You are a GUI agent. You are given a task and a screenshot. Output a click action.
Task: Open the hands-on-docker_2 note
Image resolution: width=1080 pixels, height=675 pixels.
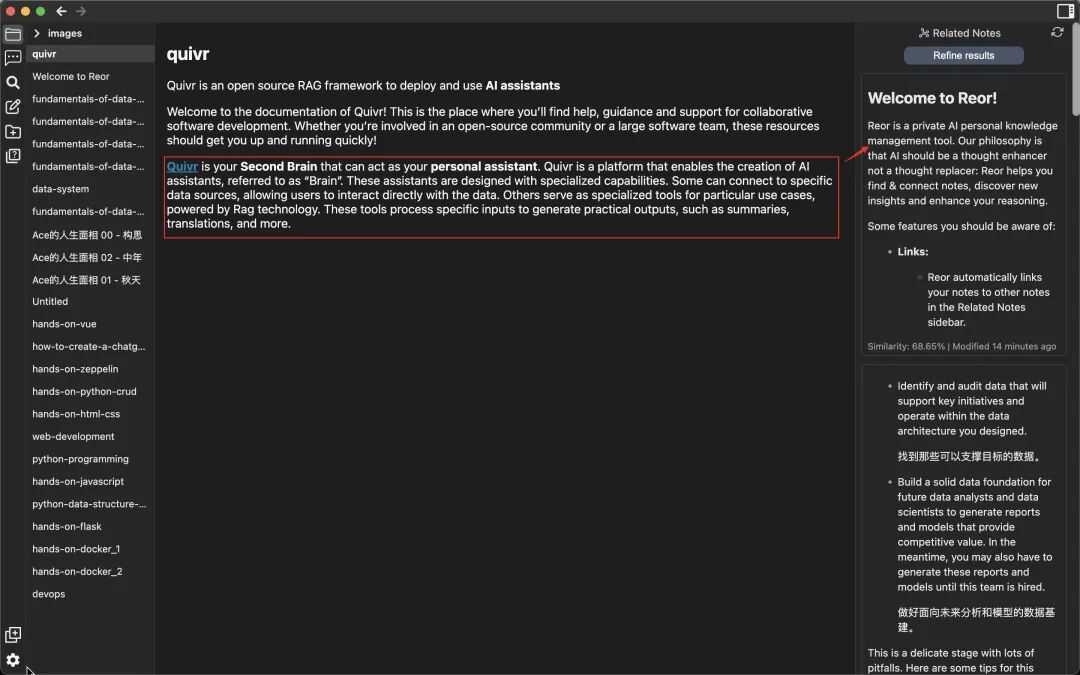90,572
